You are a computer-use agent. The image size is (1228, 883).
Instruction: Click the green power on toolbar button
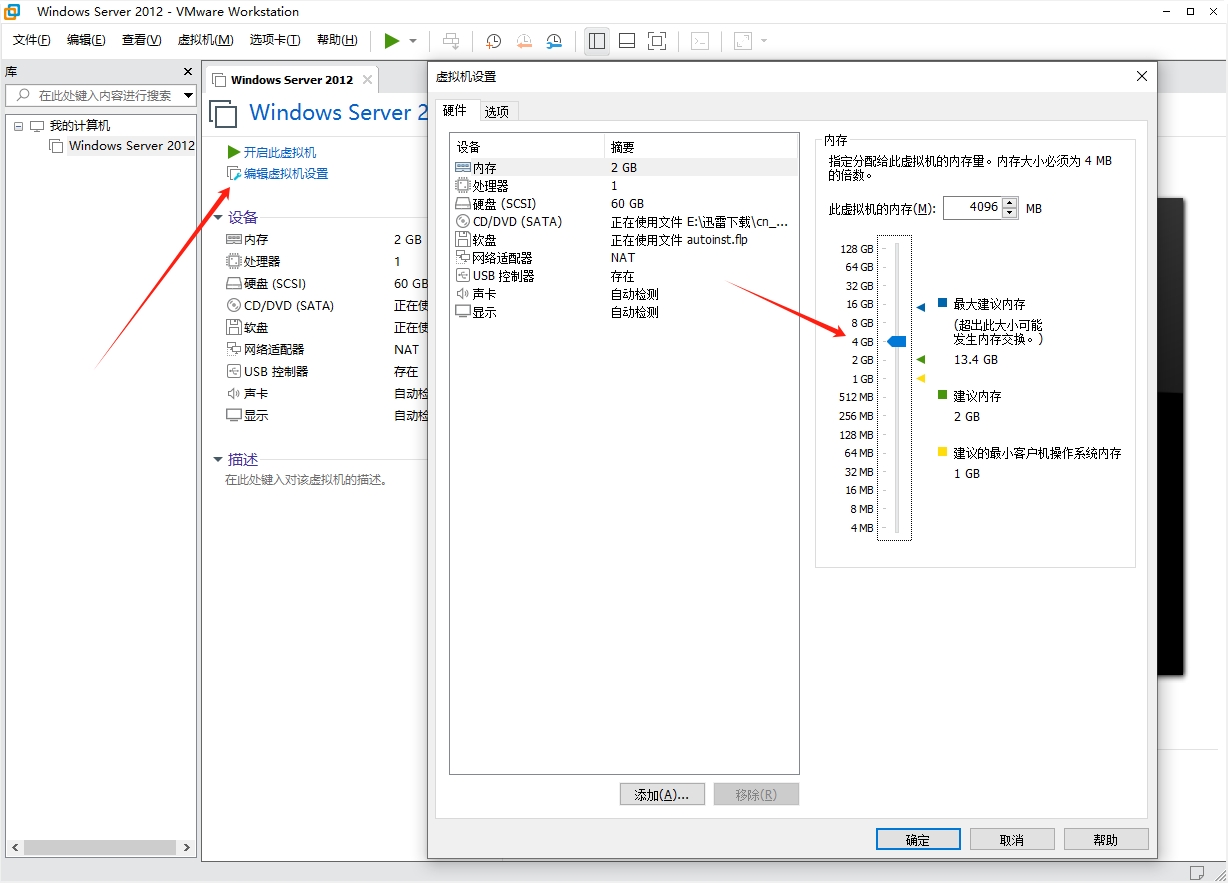click(x=392, y=41)
